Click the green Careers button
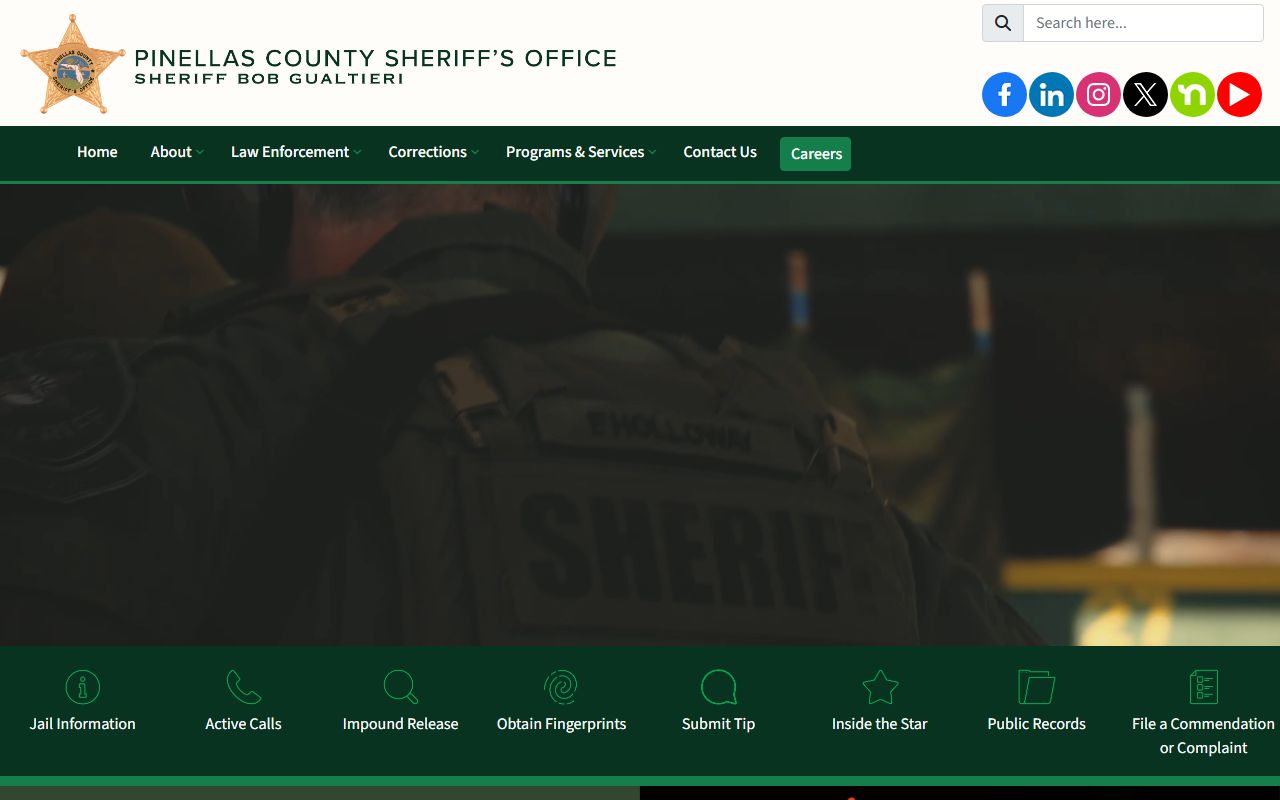Screen dimensions: 1280x800 point(816,154)
